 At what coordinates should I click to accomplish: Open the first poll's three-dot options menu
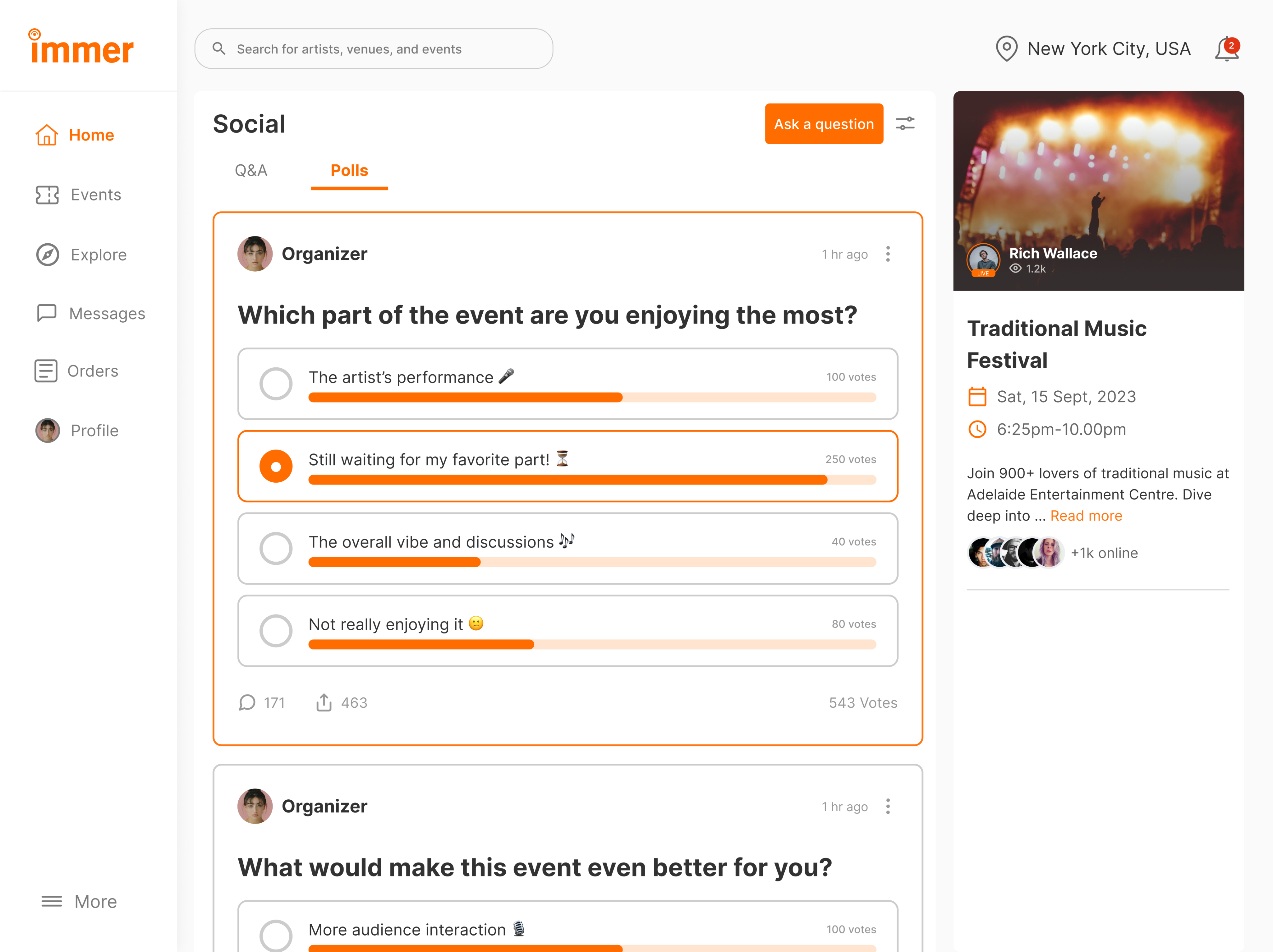(888, 255)
